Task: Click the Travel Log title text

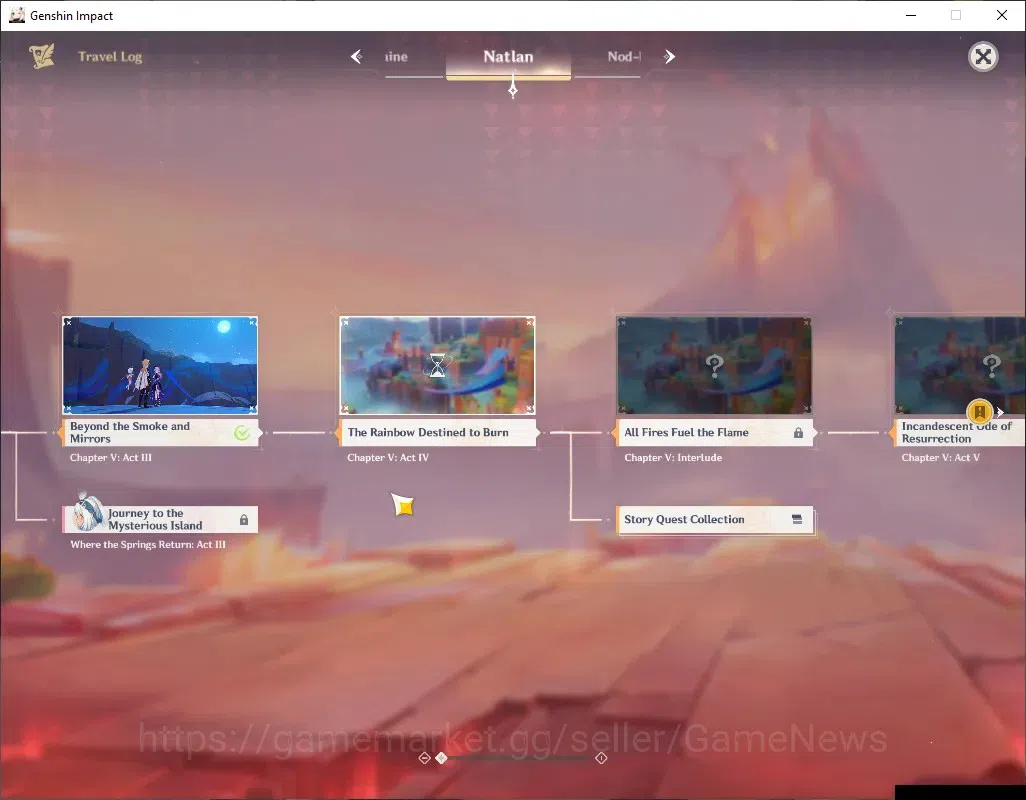Action: pyautogui.click(x=110, y=57)
